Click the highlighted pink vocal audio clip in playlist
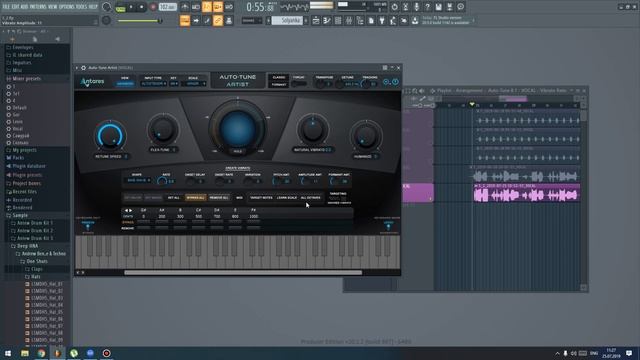Screen dimensions: 640x360 [x=527, y=193]
